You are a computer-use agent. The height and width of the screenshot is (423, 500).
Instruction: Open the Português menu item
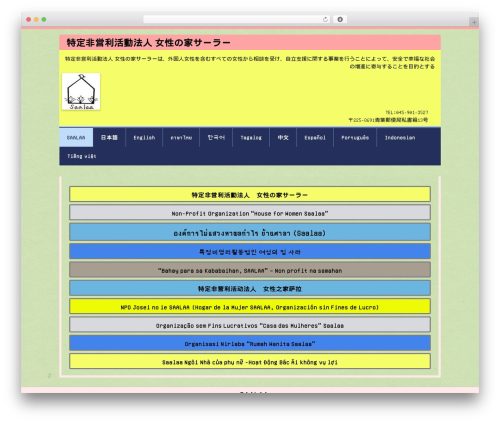(355, 137)
